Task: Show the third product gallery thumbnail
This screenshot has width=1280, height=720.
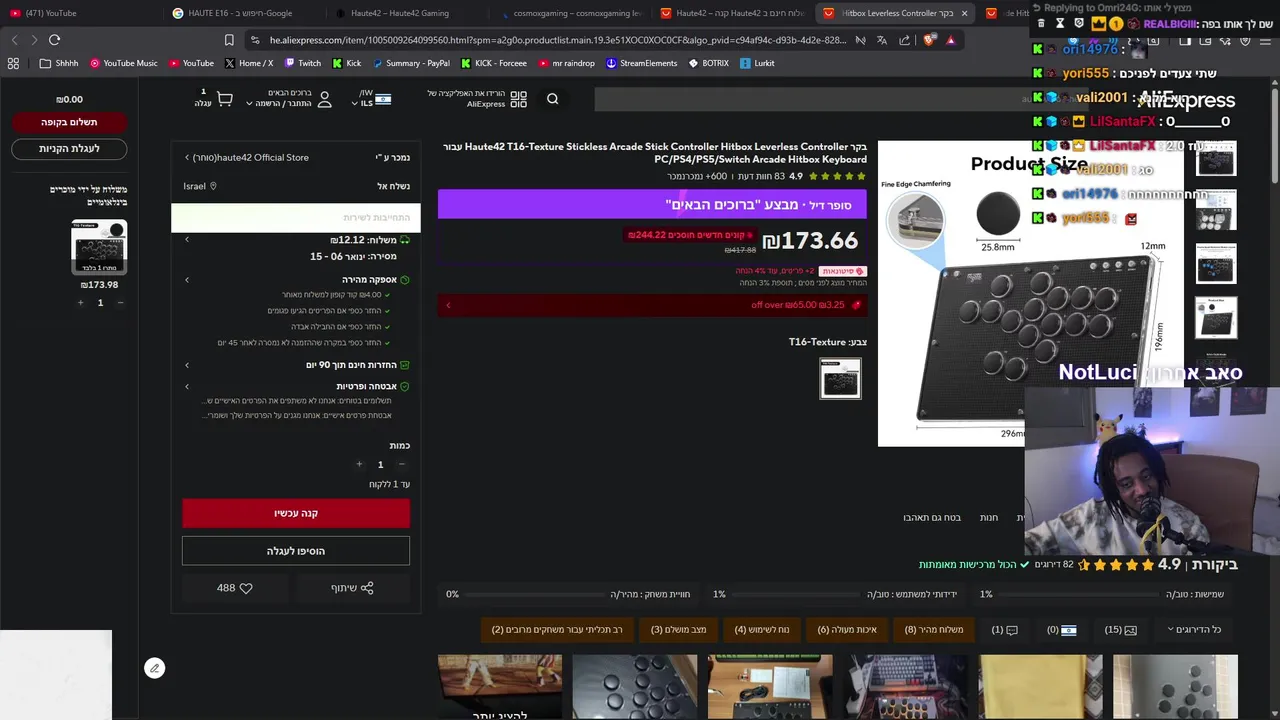Action: point(1216,264)
